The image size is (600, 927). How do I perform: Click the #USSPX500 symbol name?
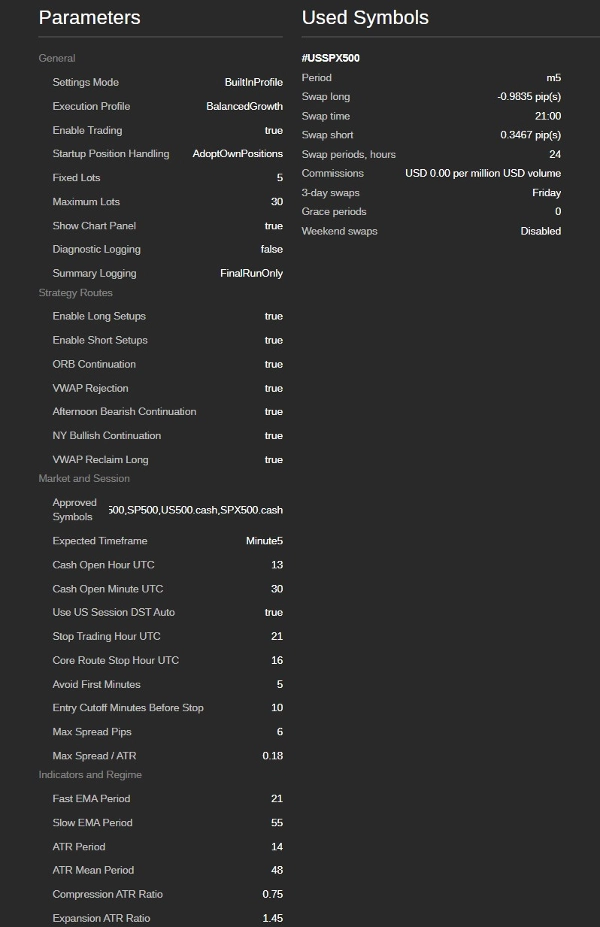pos(330,58)
